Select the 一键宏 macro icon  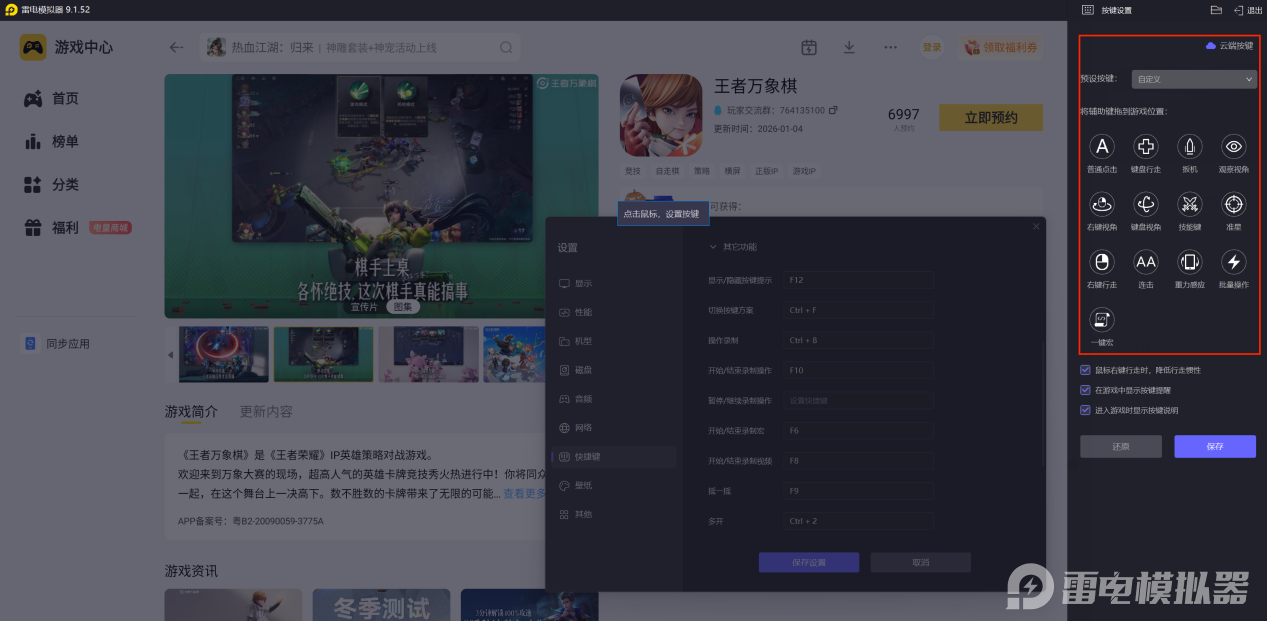pyautogui.click(x=1101, y=319)
